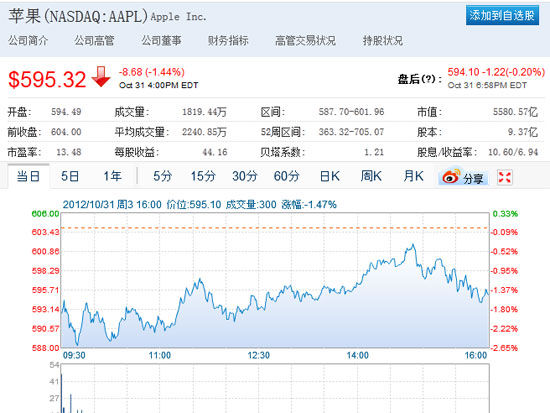Click the 前收盘 value 604.00

(66, 132)
